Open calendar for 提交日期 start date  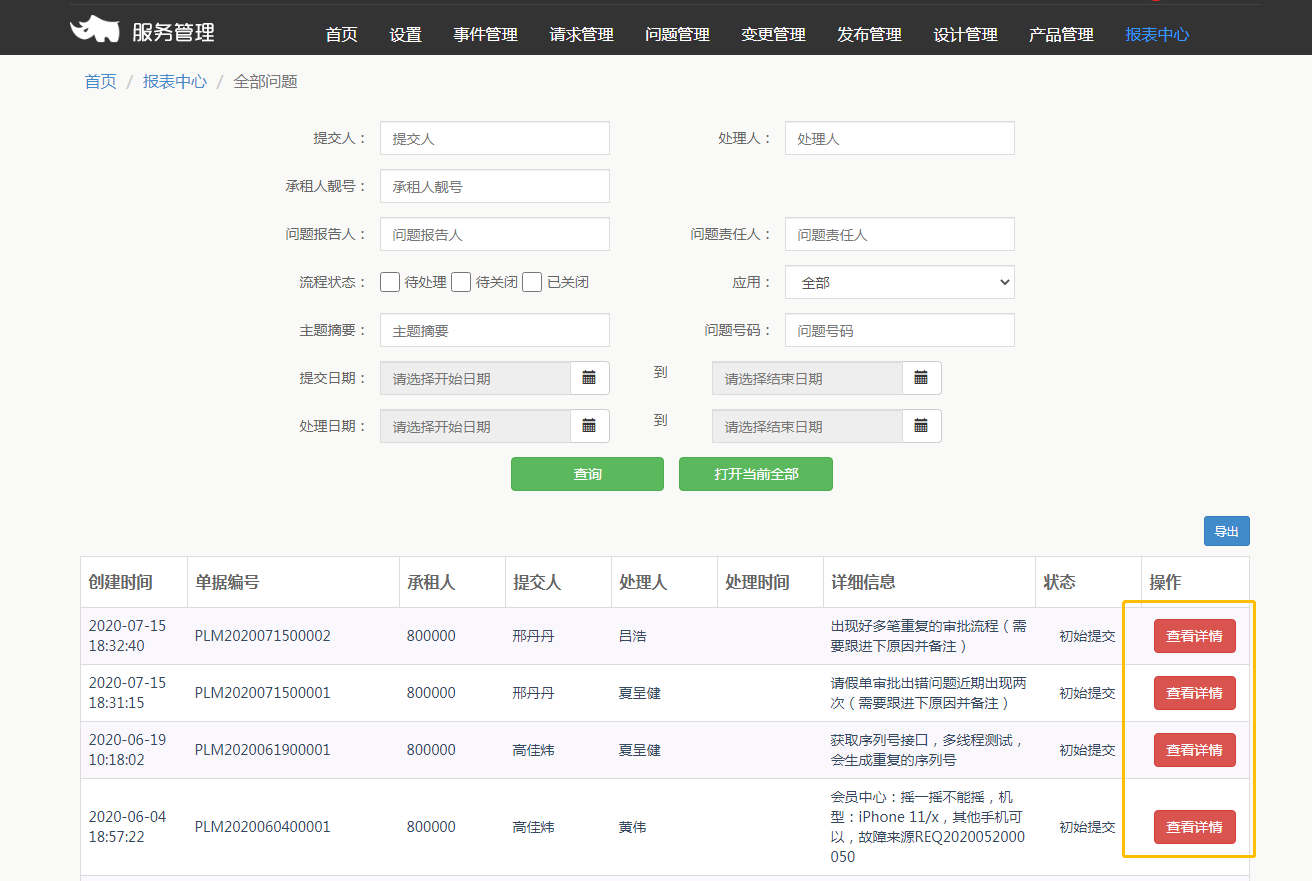(x=589, y=378)
